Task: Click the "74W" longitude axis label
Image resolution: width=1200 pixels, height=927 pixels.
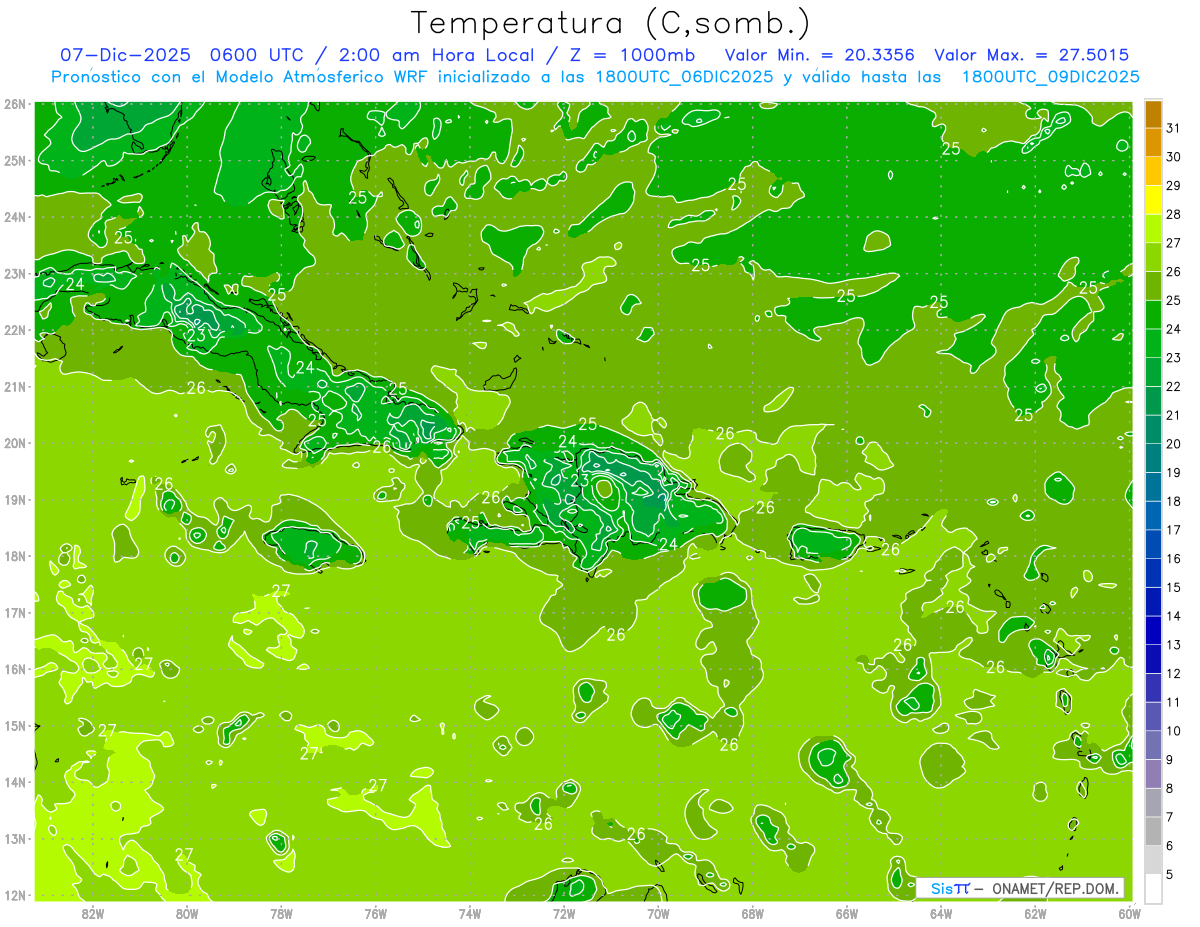Action: pyautogui.click(x=470, y=913)
